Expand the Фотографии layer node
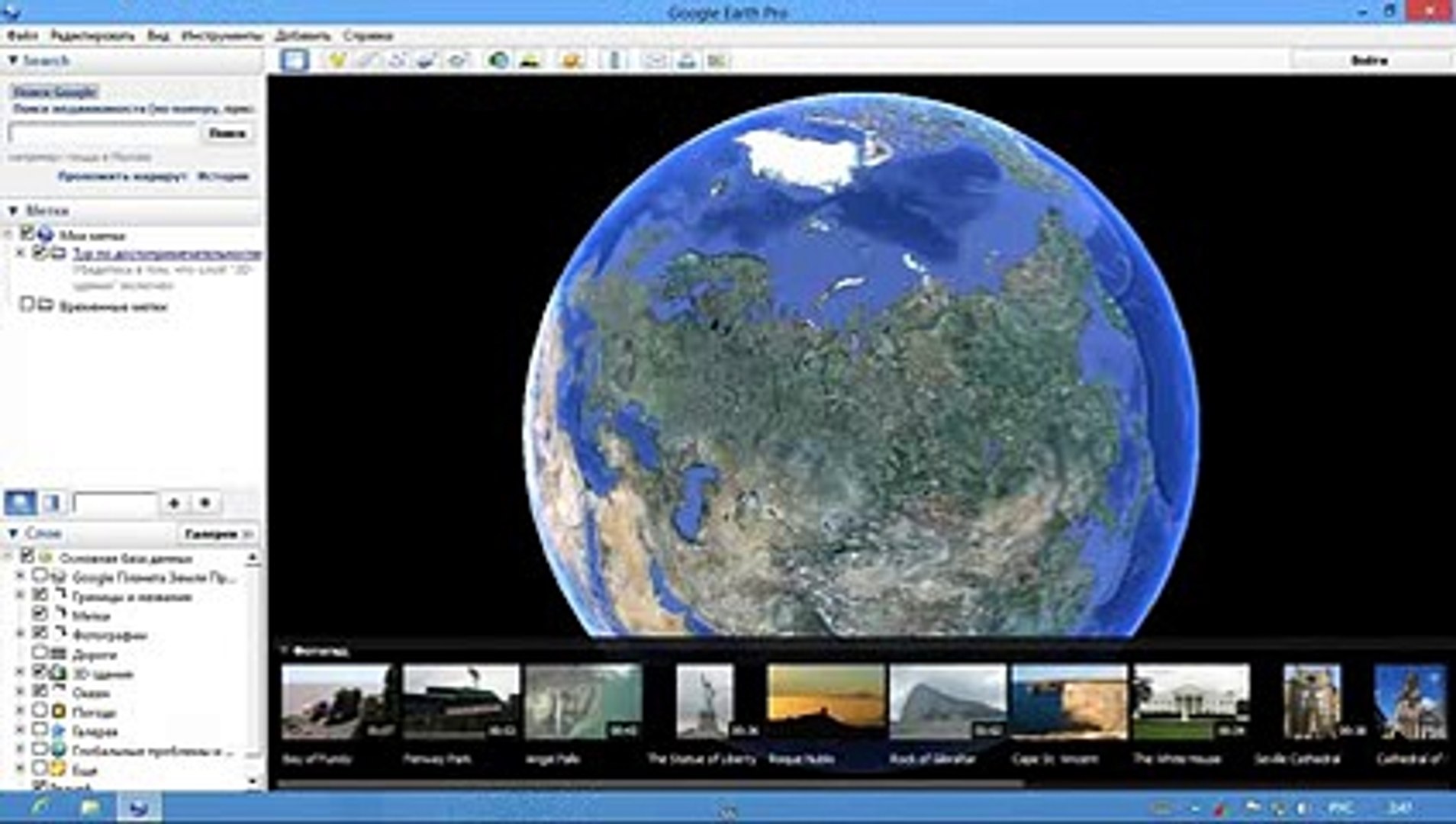The image size is (1456, 824). 21,633
